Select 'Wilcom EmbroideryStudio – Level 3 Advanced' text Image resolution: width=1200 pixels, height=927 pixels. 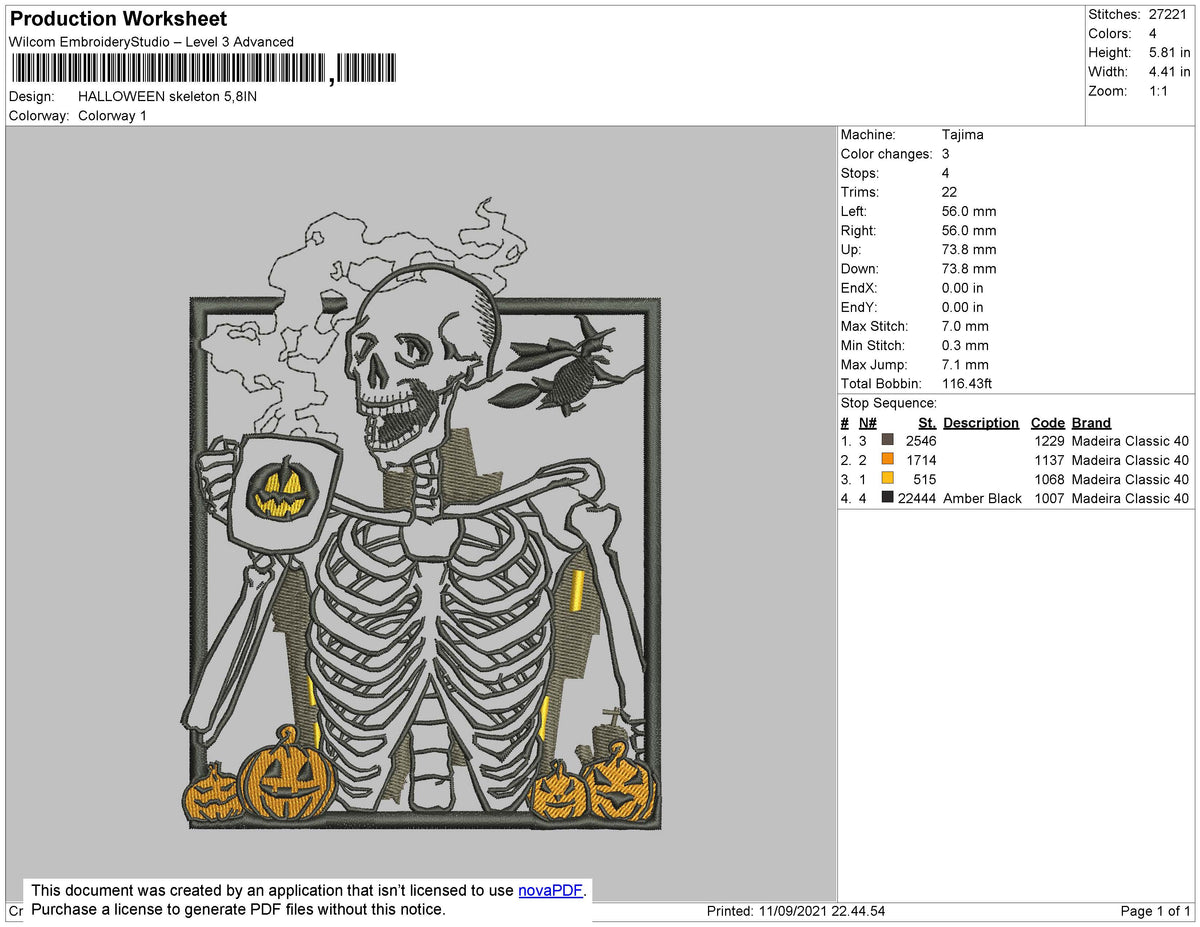151,41
